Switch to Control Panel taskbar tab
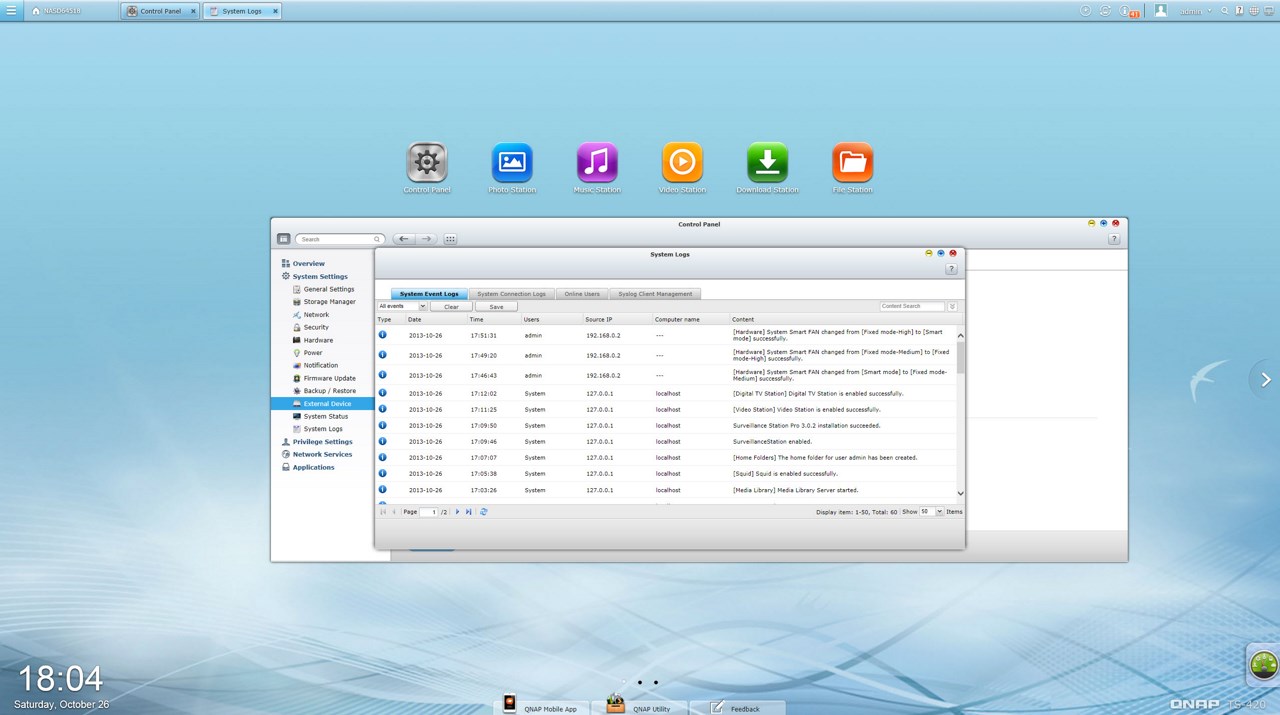Image resolution: width=1280 pixels, height=715 pixels. point(159,11)
